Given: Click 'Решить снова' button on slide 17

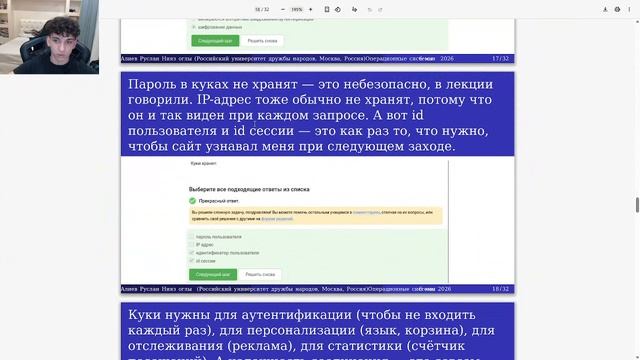Looking at the screenshot, I should click(x=262, y=41).
